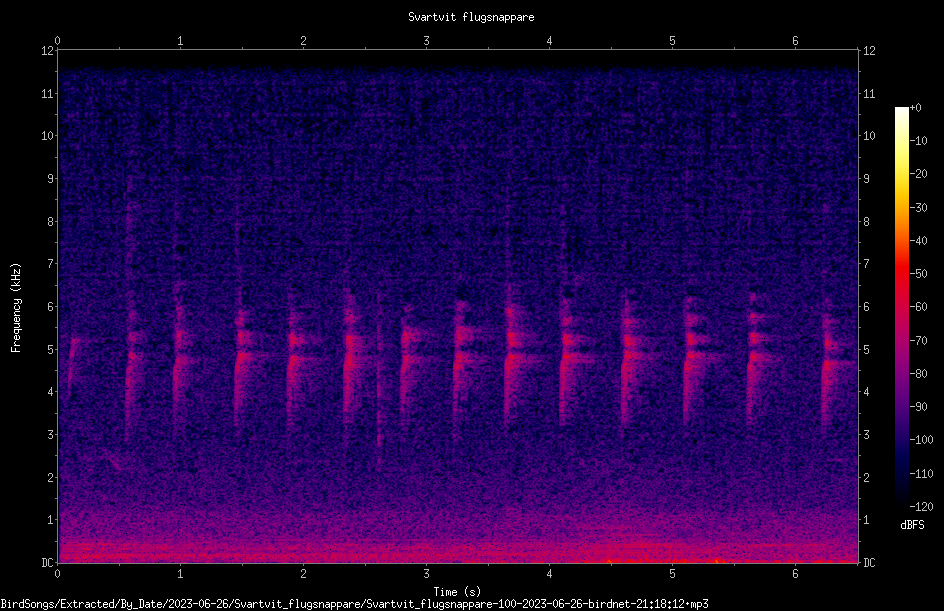
Task: Click the 'dBFS' legend label
Action: [912, 525]
